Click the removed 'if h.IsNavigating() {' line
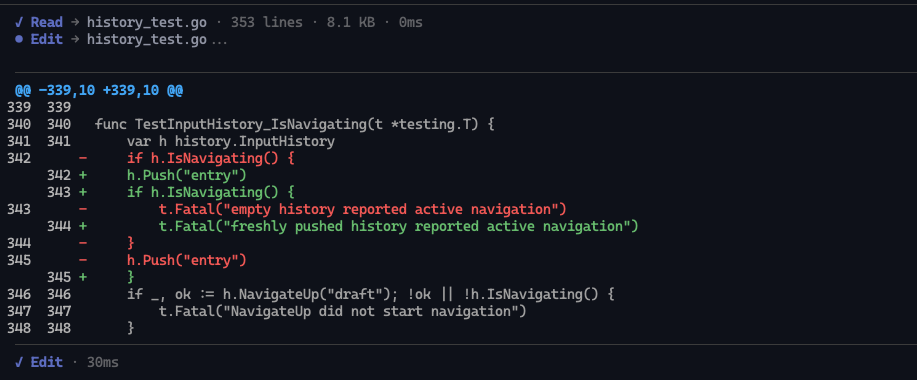917x380 pixels. [210, 158]
